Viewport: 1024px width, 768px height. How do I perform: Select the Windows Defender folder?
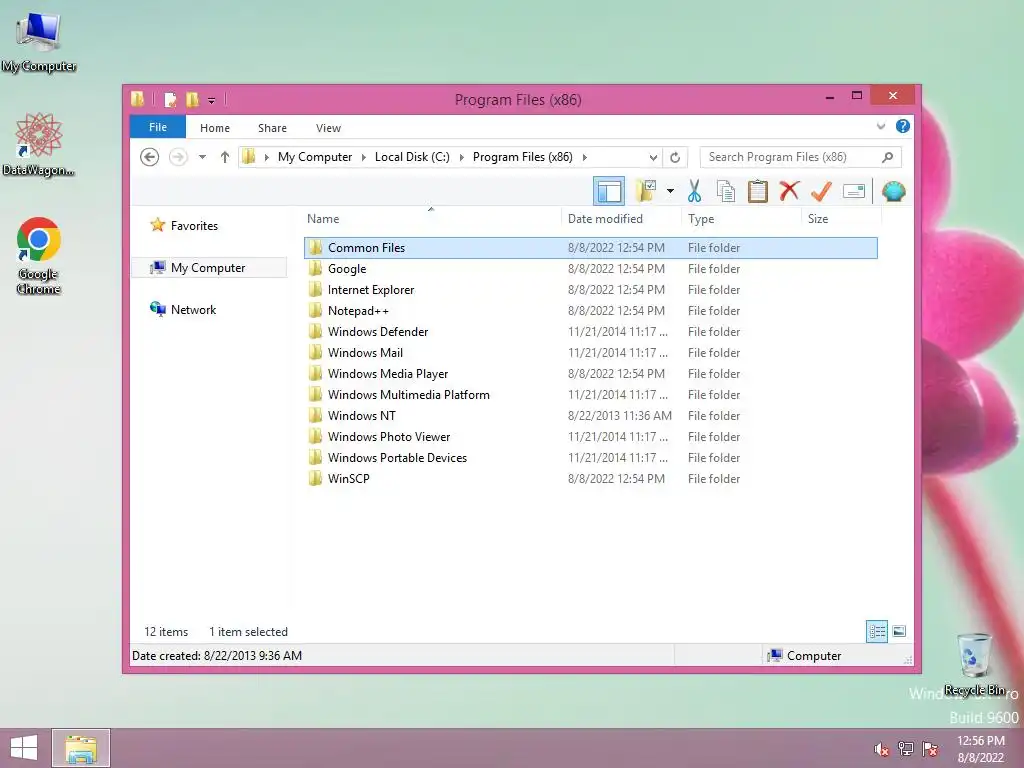coord(591,331)
